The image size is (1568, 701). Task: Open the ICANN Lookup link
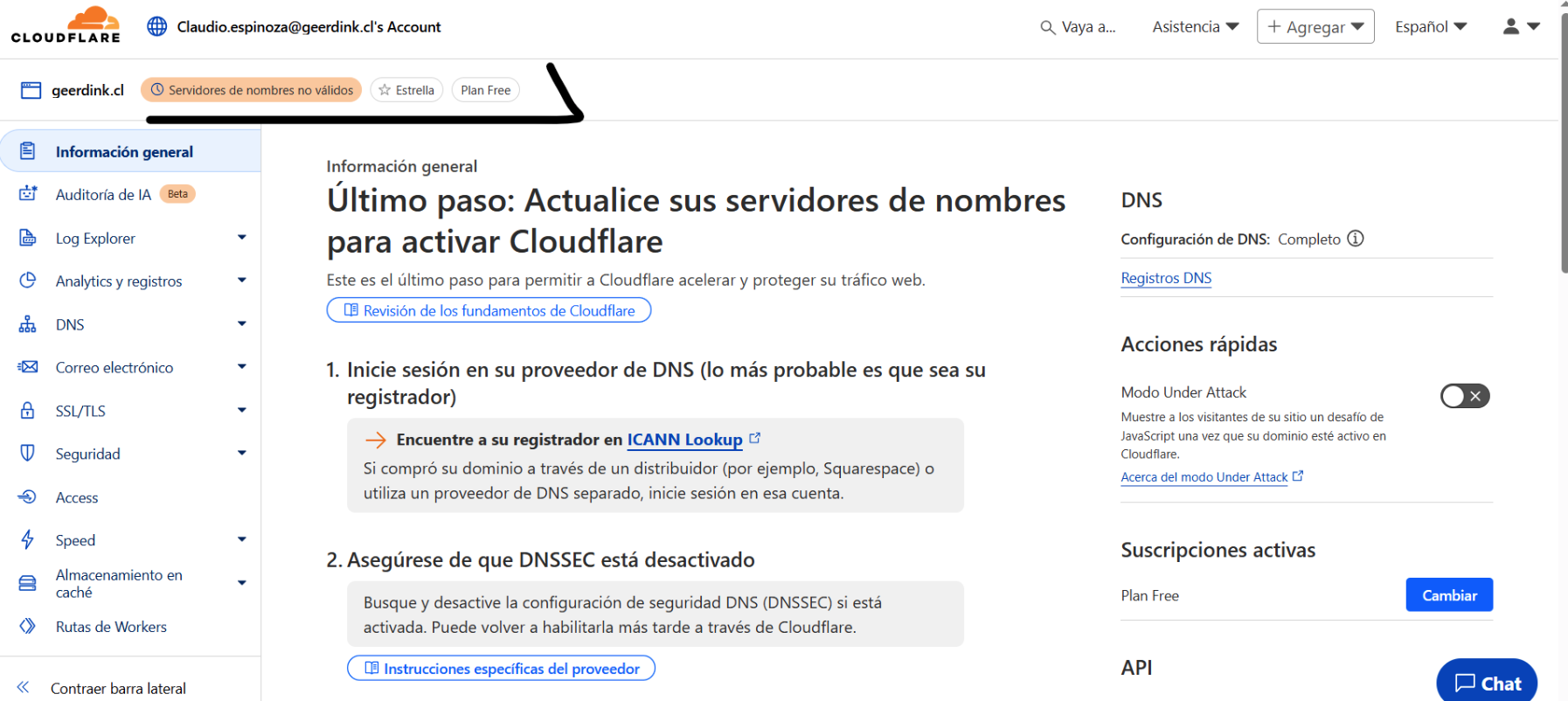point(685,440)
